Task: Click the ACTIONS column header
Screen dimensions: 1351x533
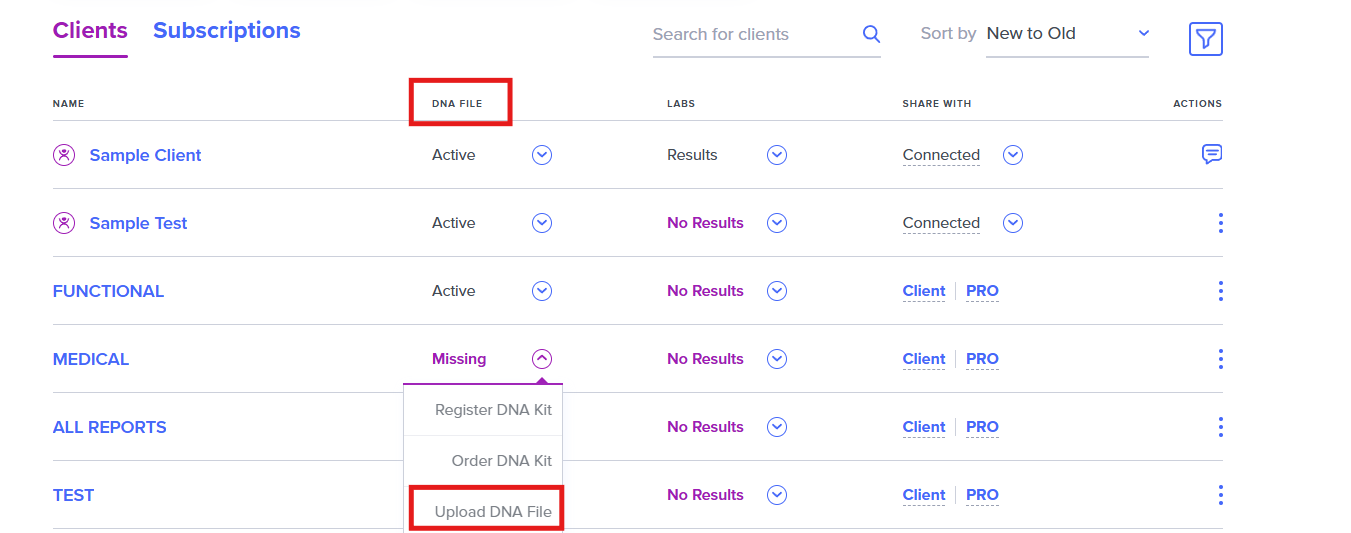Action: (x=1197, y=103)
